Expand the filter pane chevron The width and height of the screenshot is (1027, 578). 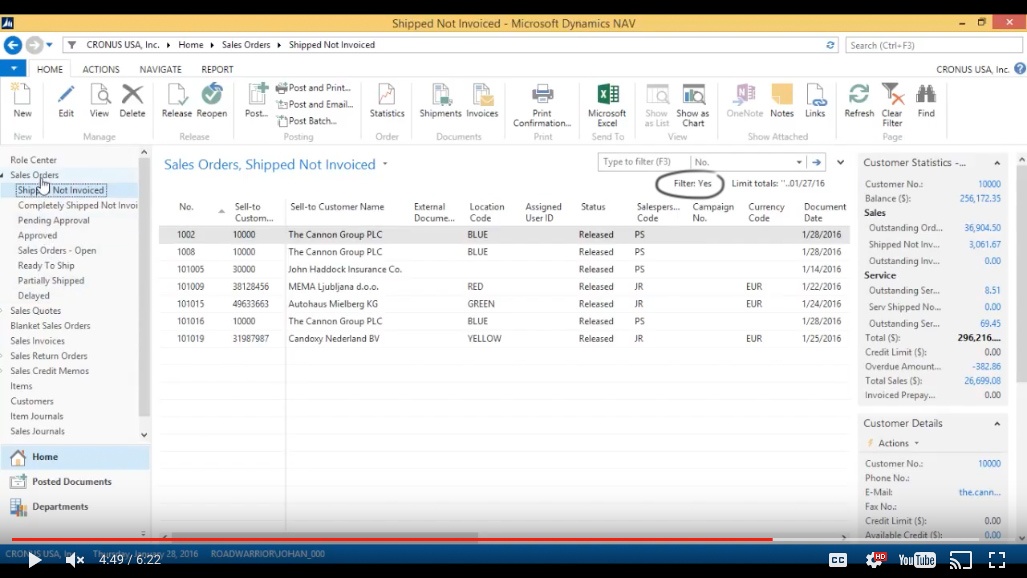(840, 162)
